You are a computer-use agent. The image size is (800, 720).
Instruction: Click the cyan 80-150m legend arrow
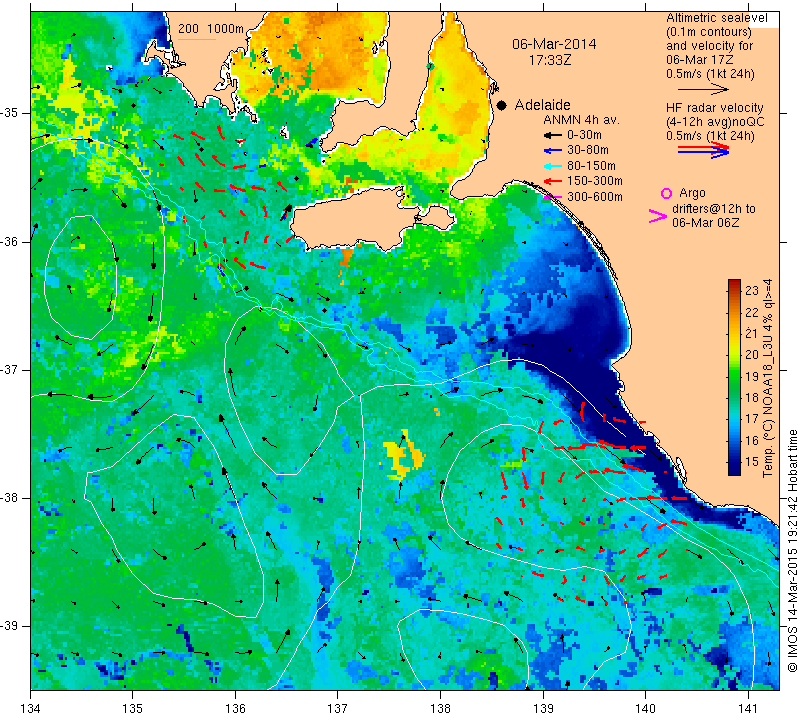(x=552, y=166)
